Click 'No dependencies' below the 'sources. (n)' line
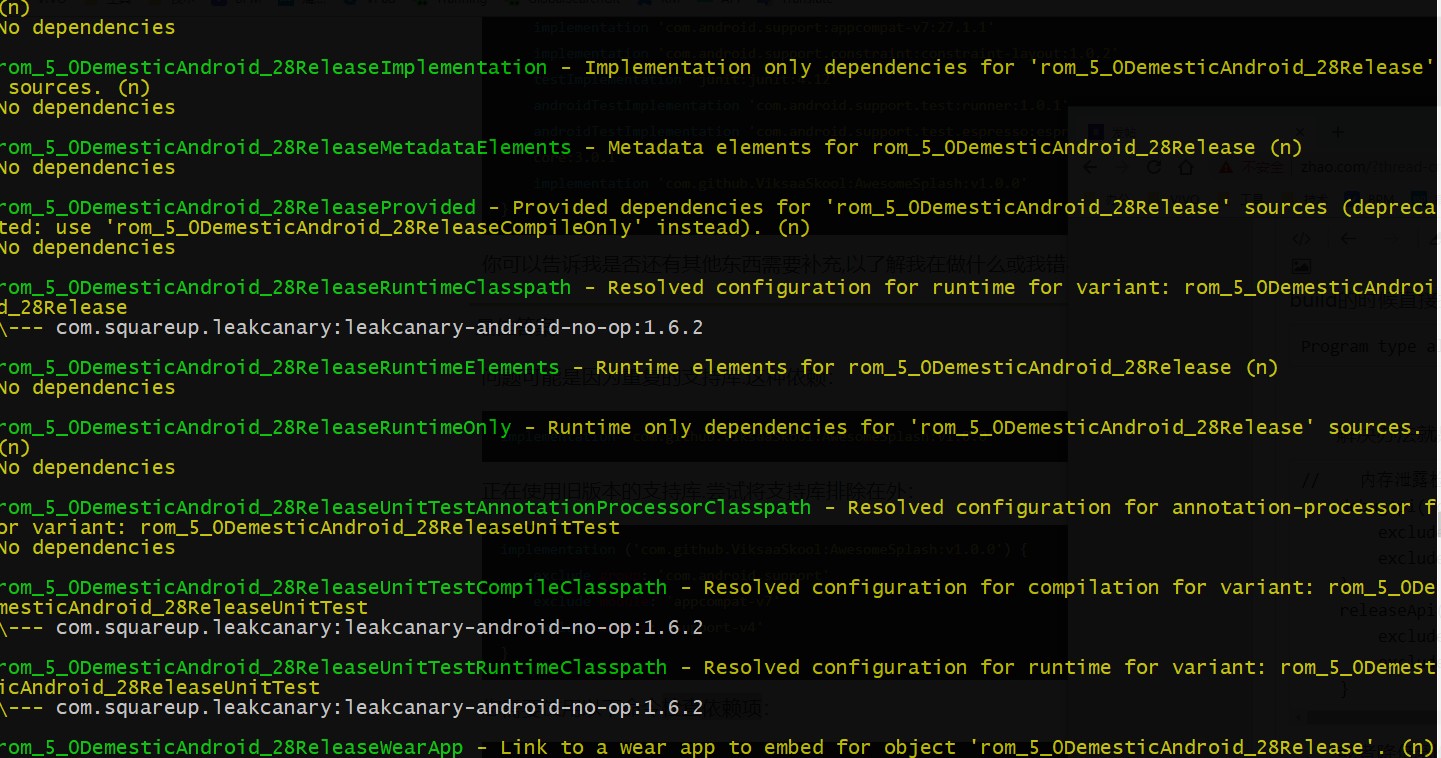Image resolution: width=1441 pixels, height=758 pixels. click(87, 108)
